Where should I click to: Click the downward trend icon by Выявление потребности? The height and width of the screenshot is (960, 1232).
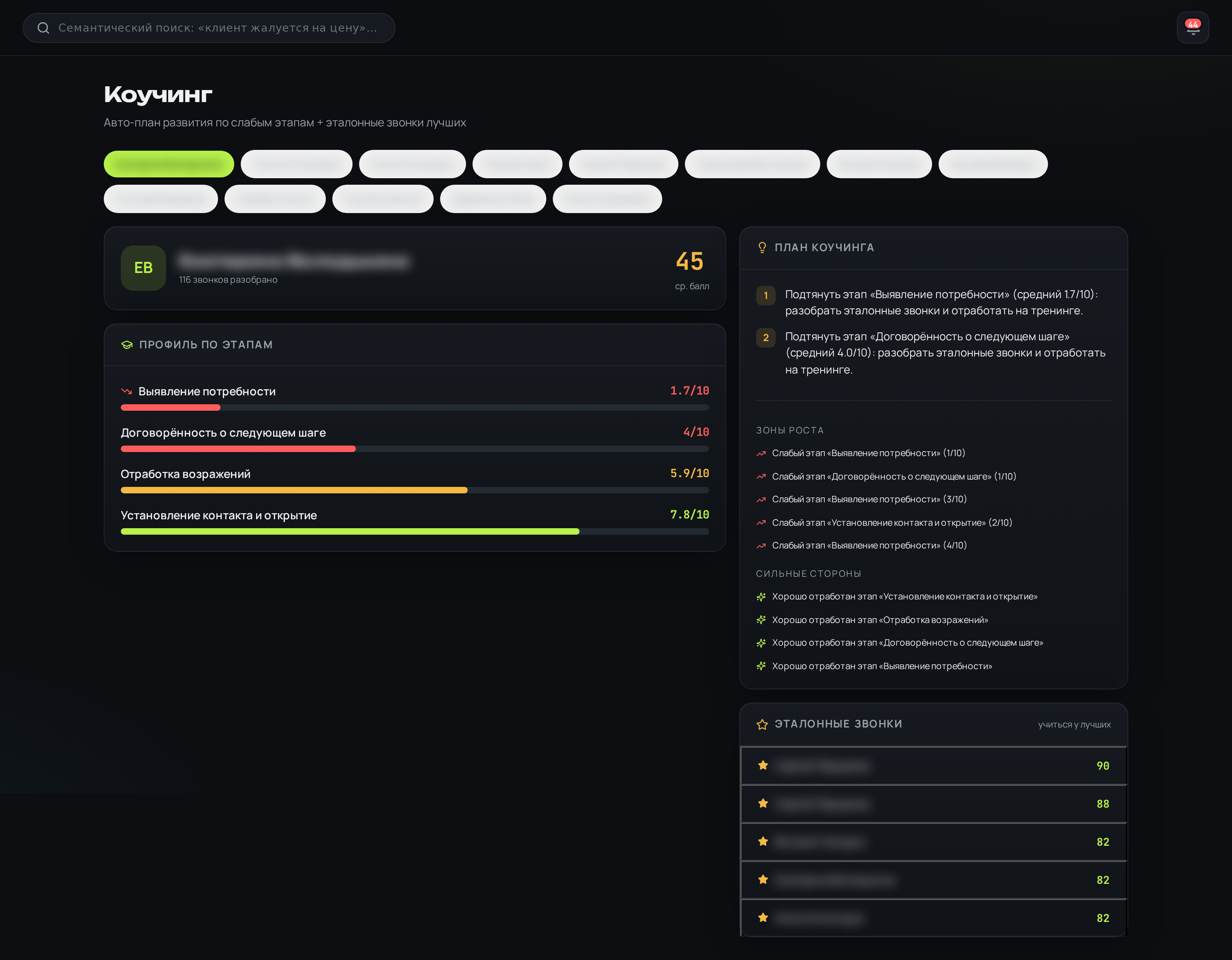(126, 390)
